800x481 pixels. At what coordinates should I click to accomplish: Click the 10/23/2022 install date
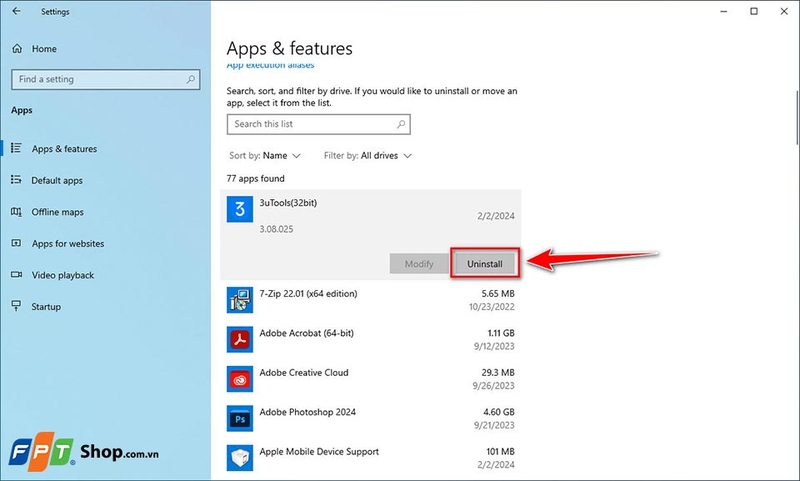click(491, 307)
